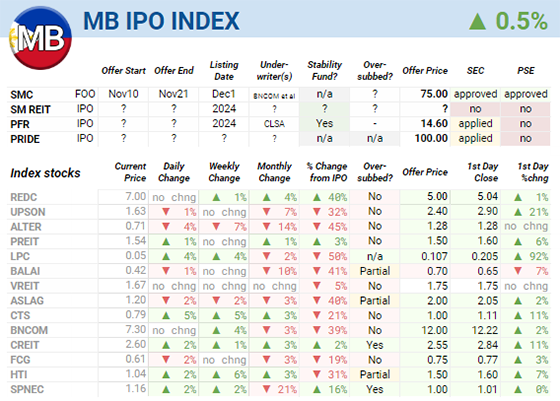Click the 1st Day Close column header
The width and height of the screenshot is (560, 401).
point(483,172)
